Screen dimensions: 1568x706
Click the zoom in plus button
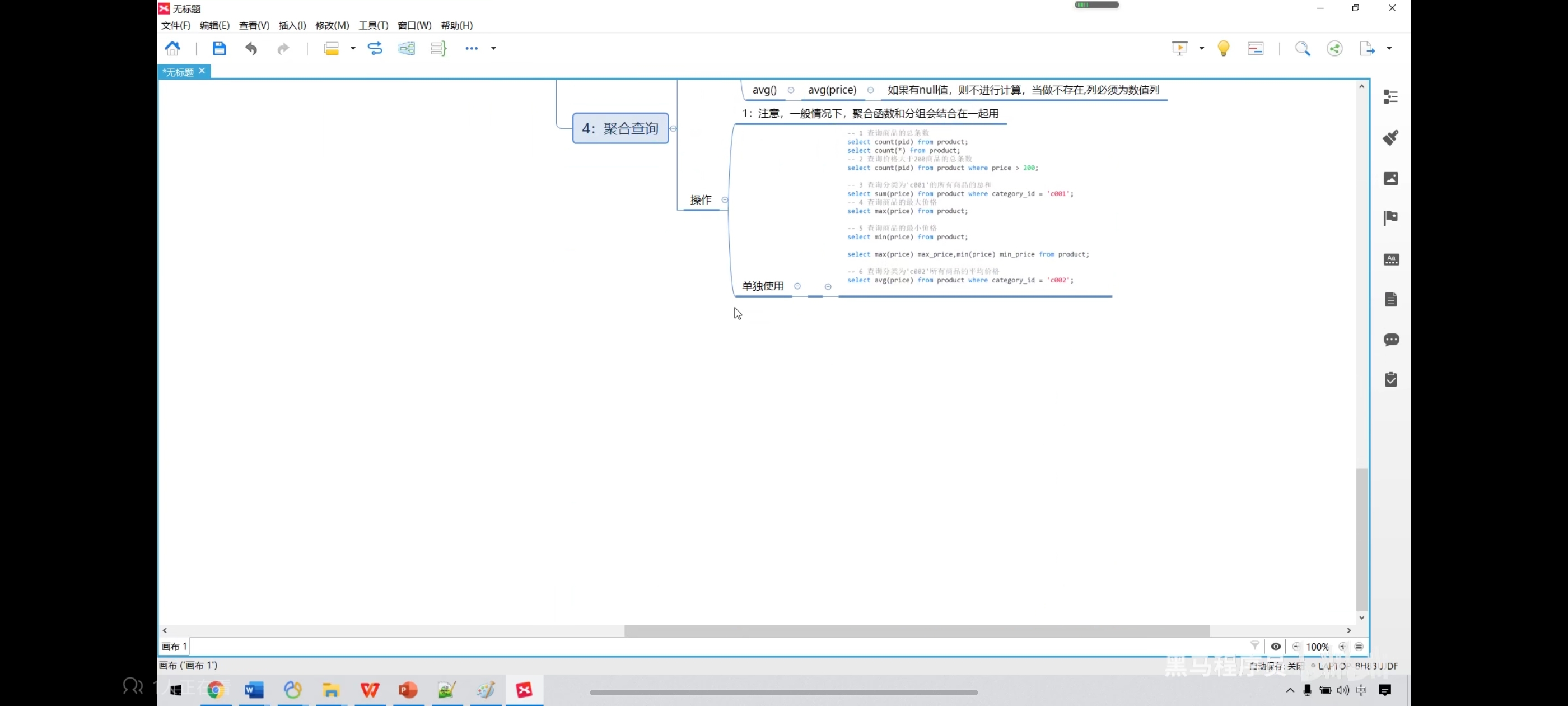click(1343, 646)
